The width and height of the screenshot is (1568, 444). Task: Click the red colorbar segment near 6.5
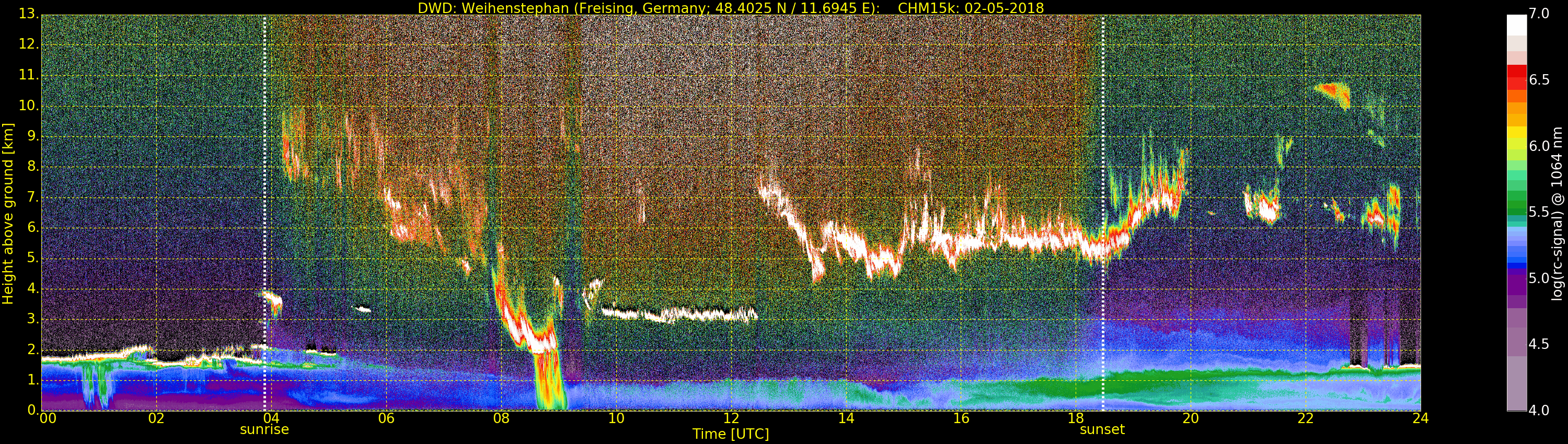[1516, 78]
